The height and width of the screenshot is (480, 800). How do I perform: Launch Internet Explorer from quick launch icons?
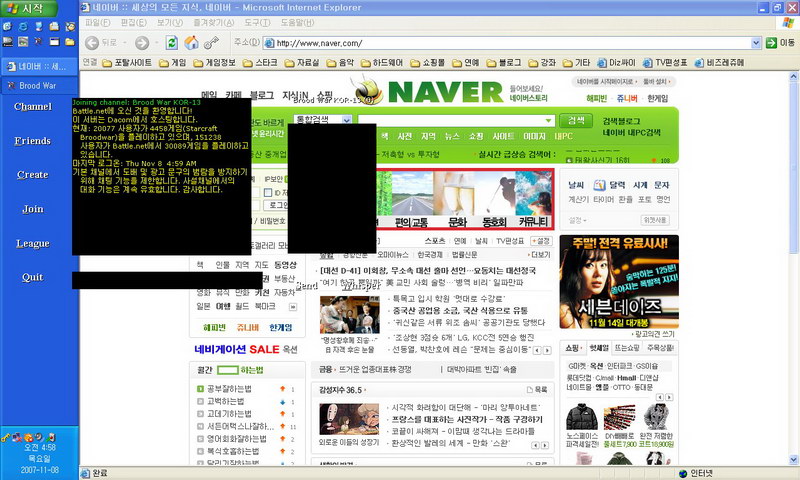23,26
